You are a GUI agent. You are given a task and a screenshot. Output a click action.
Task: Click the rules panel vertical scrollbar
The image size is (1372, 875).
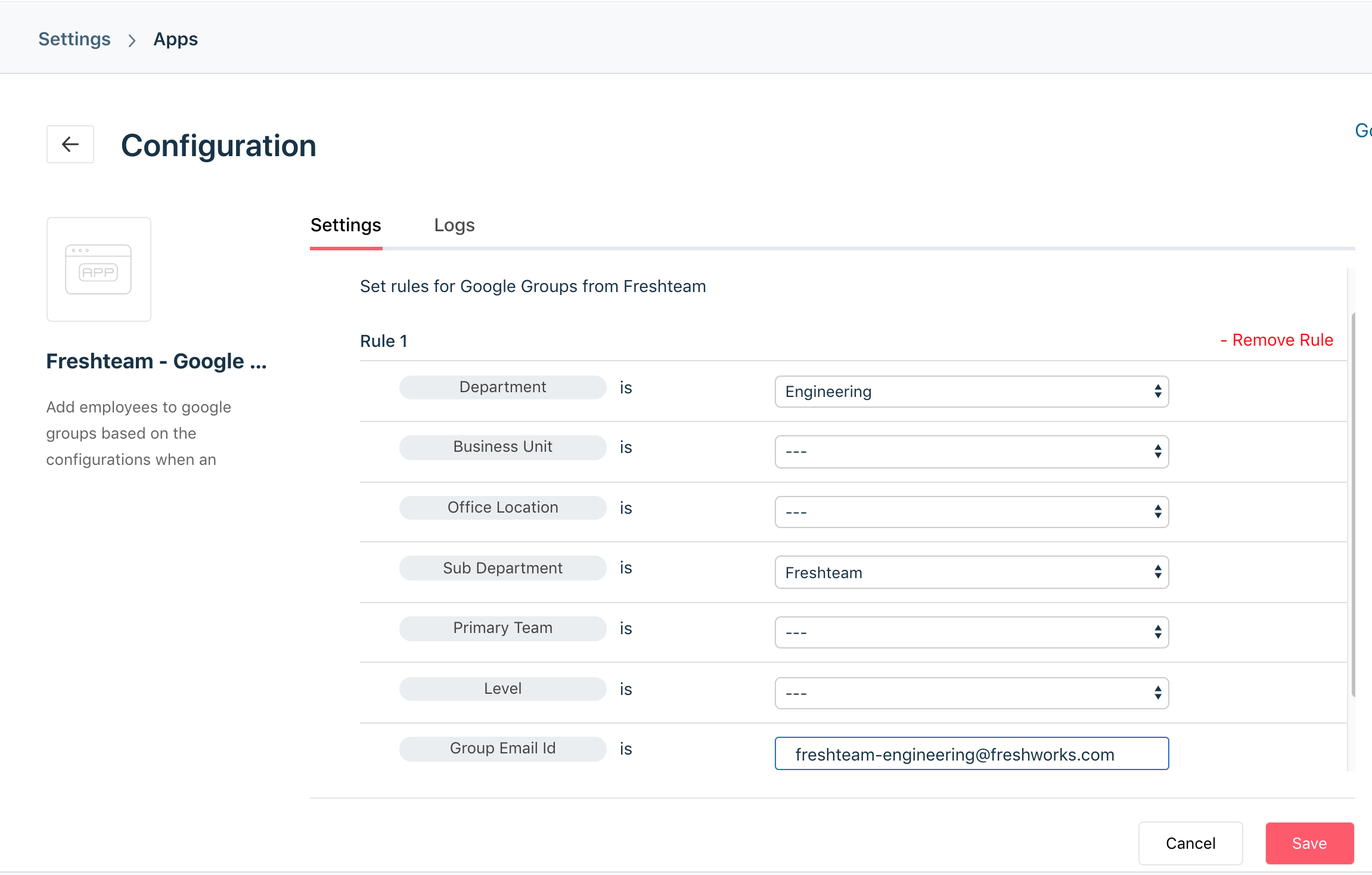point(1353,504)
